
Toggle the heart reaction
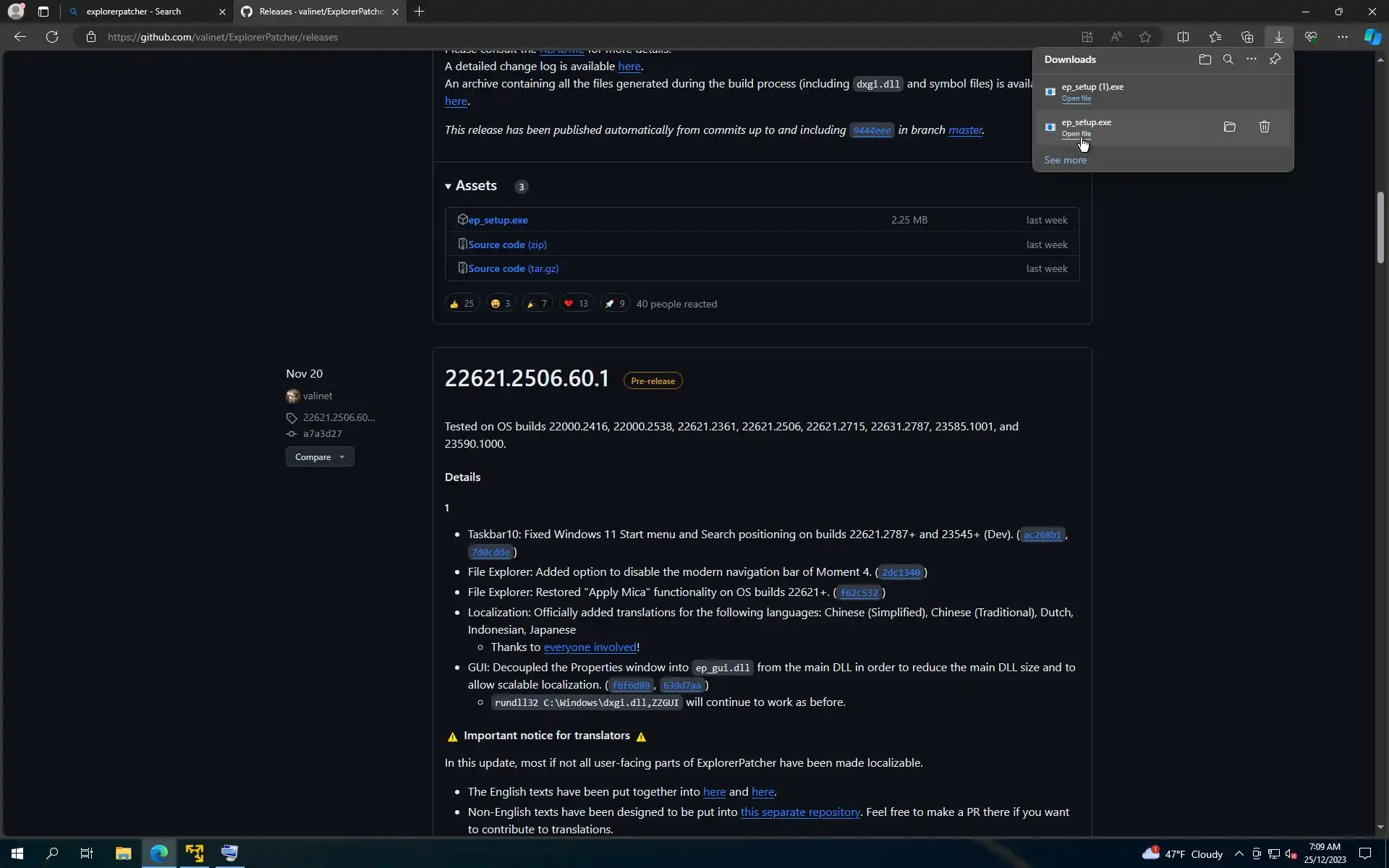[x=576, y=304]
